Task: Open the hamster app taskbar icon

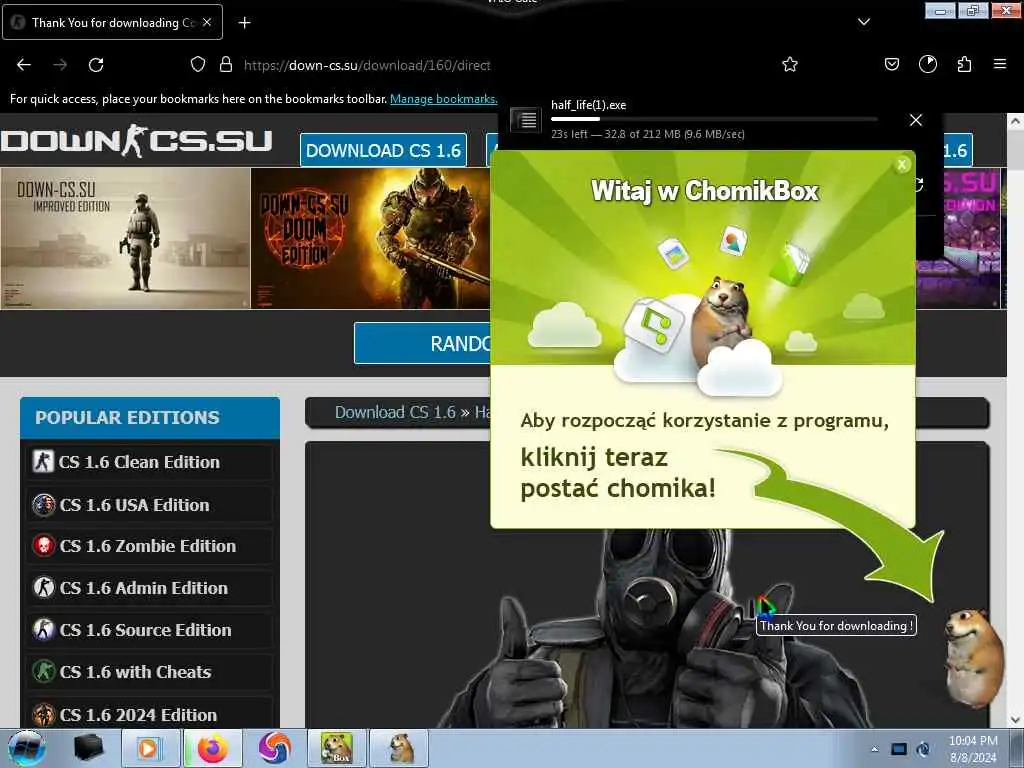Action: coord(400,748)
